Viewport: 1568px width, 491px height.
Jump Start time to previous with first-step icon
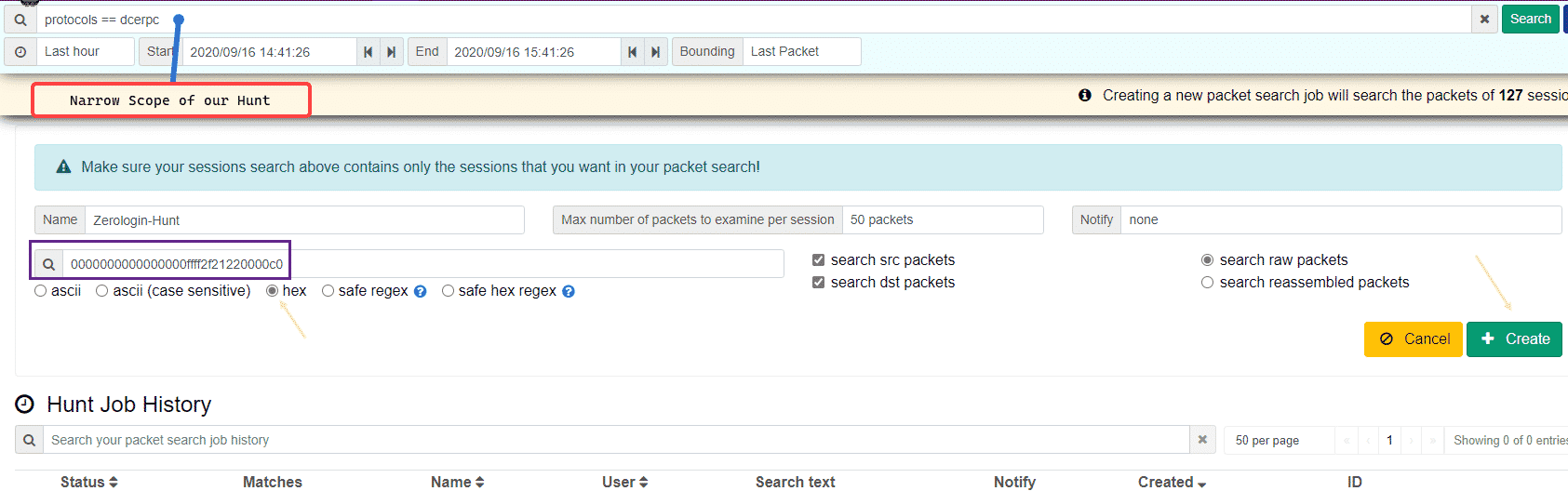click(x=369, y=52)
